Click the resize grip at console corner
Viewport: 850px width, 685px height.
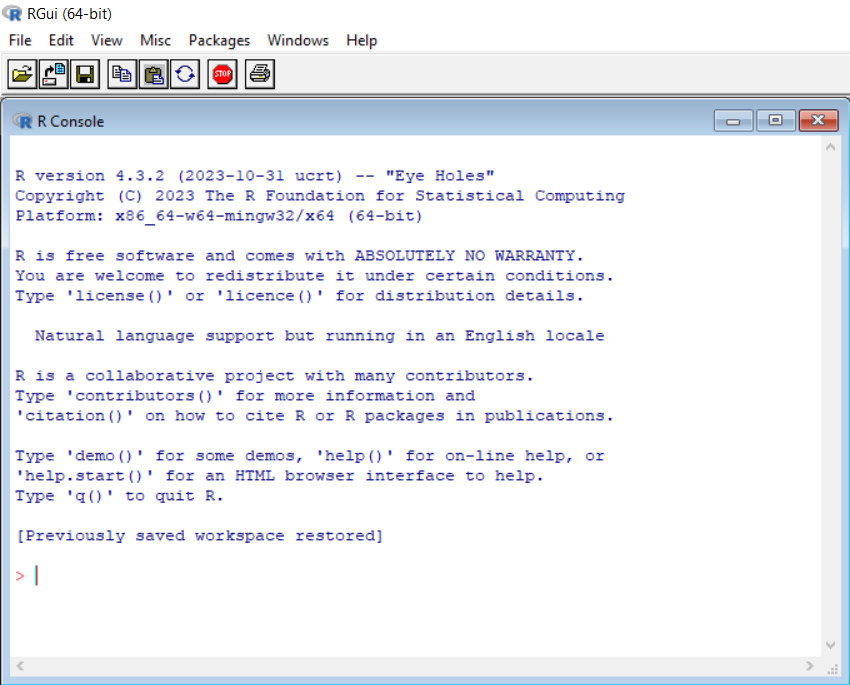tap(832, 669)
